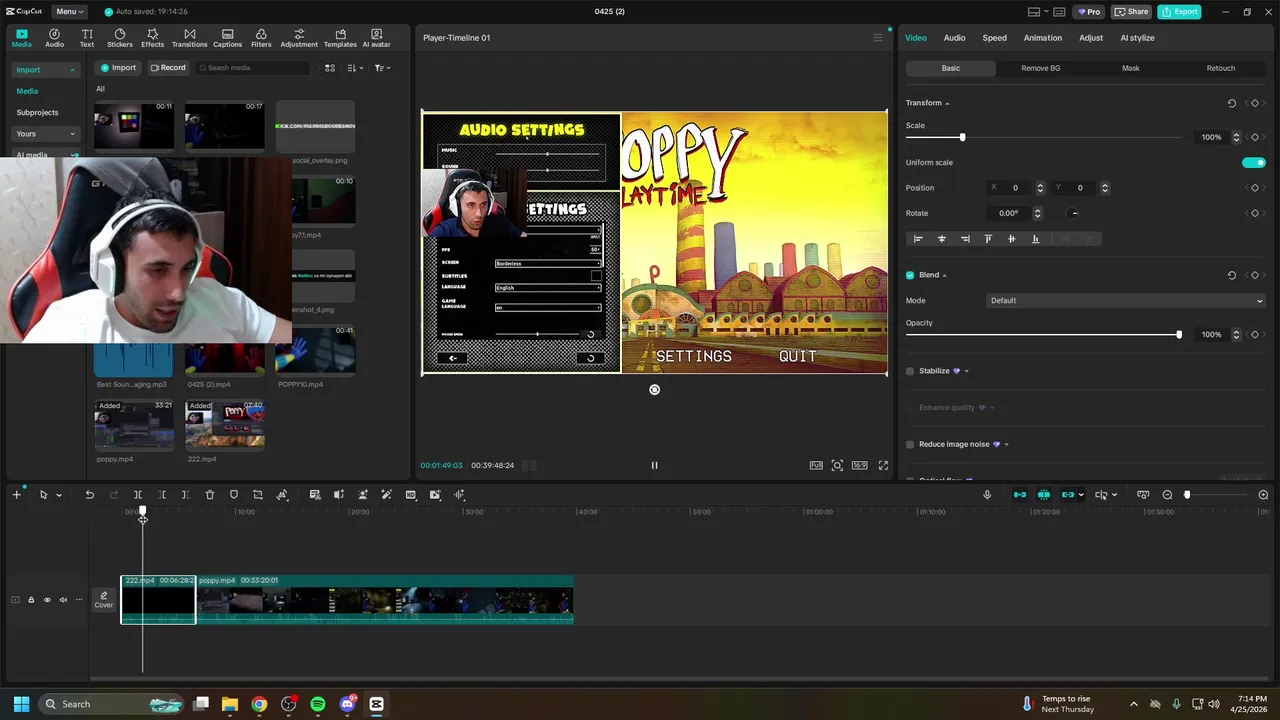Click the player aspect ratio button

pyautogui.click(x=859, y=465)
